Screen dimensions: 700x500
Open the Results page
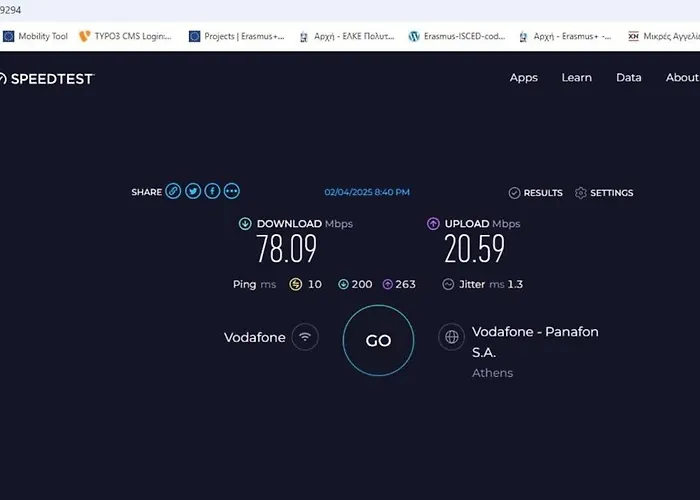tap(535, 193)
